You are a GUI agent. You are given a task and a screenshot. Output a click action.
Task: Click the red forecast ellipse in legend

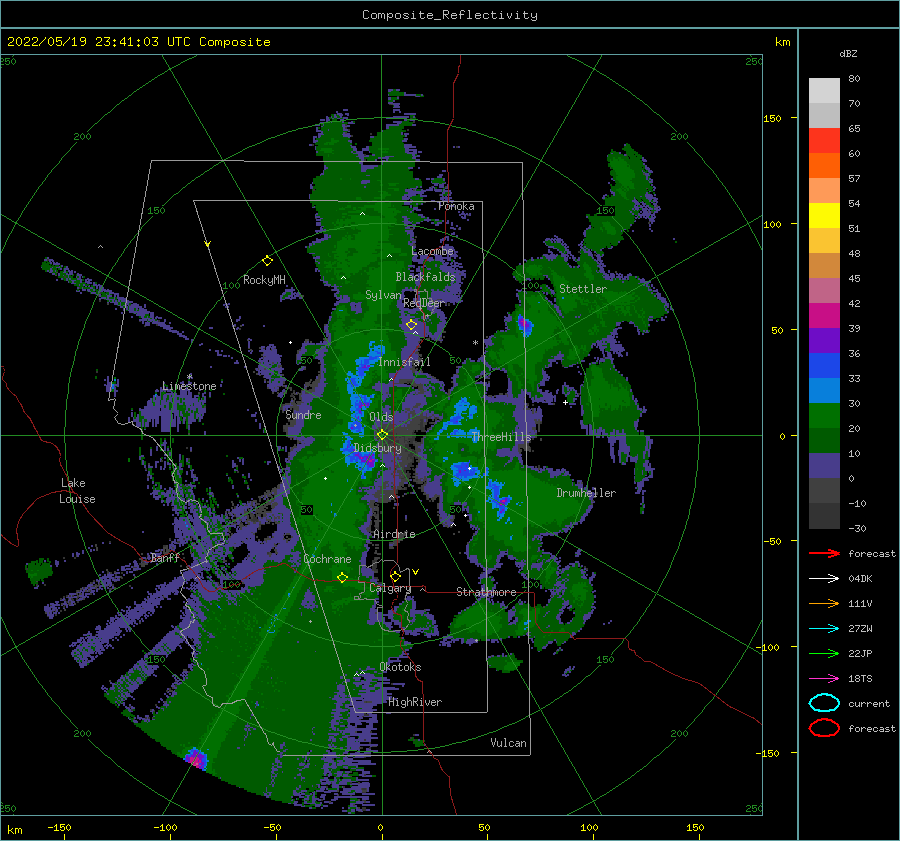point(824,728)
